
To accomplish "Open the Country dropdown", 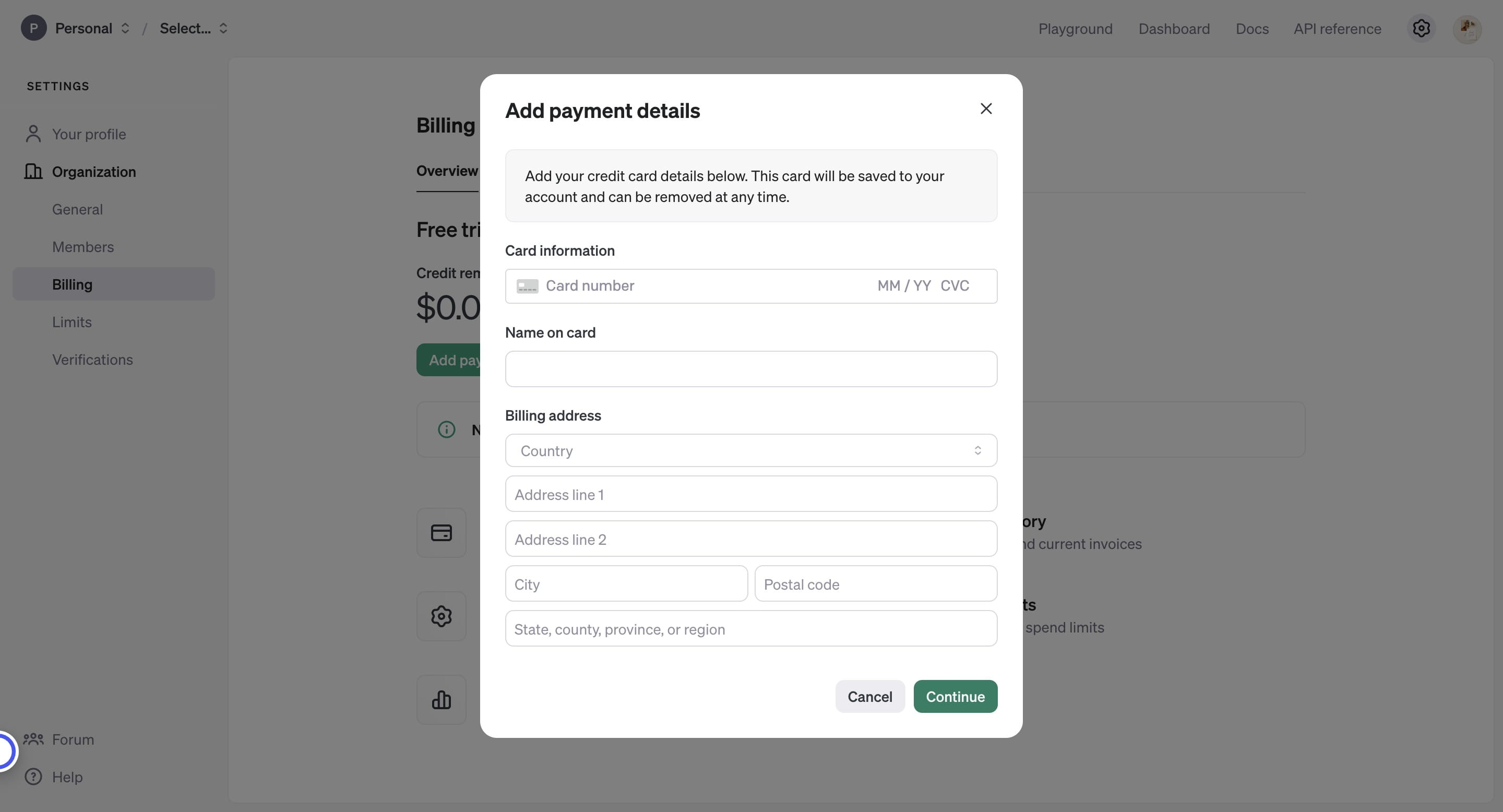I will coord(751,450).
